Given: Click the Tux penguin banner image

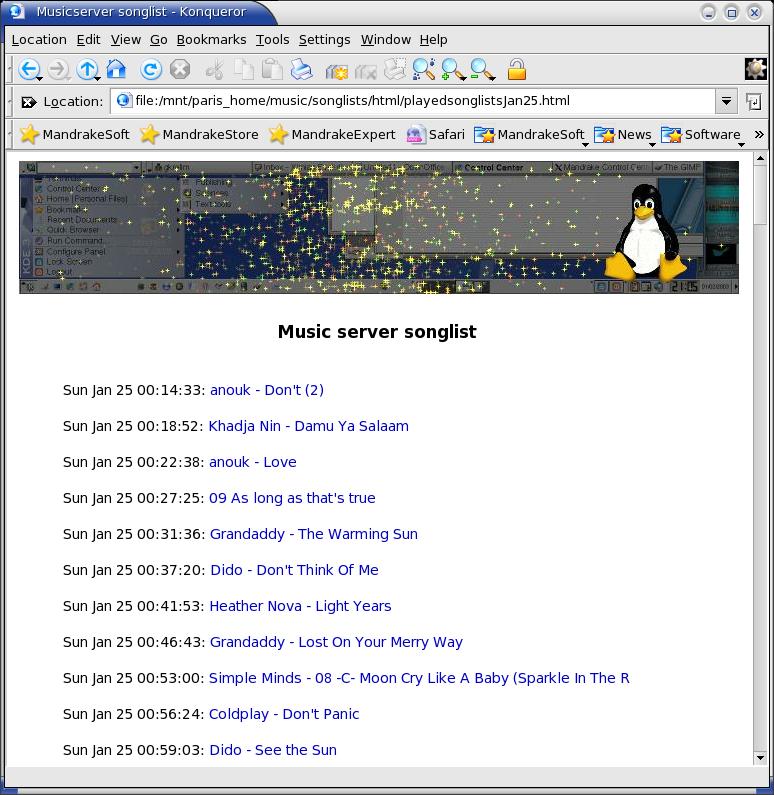Looking at the screenshot, I should click(x=379, y=227).
